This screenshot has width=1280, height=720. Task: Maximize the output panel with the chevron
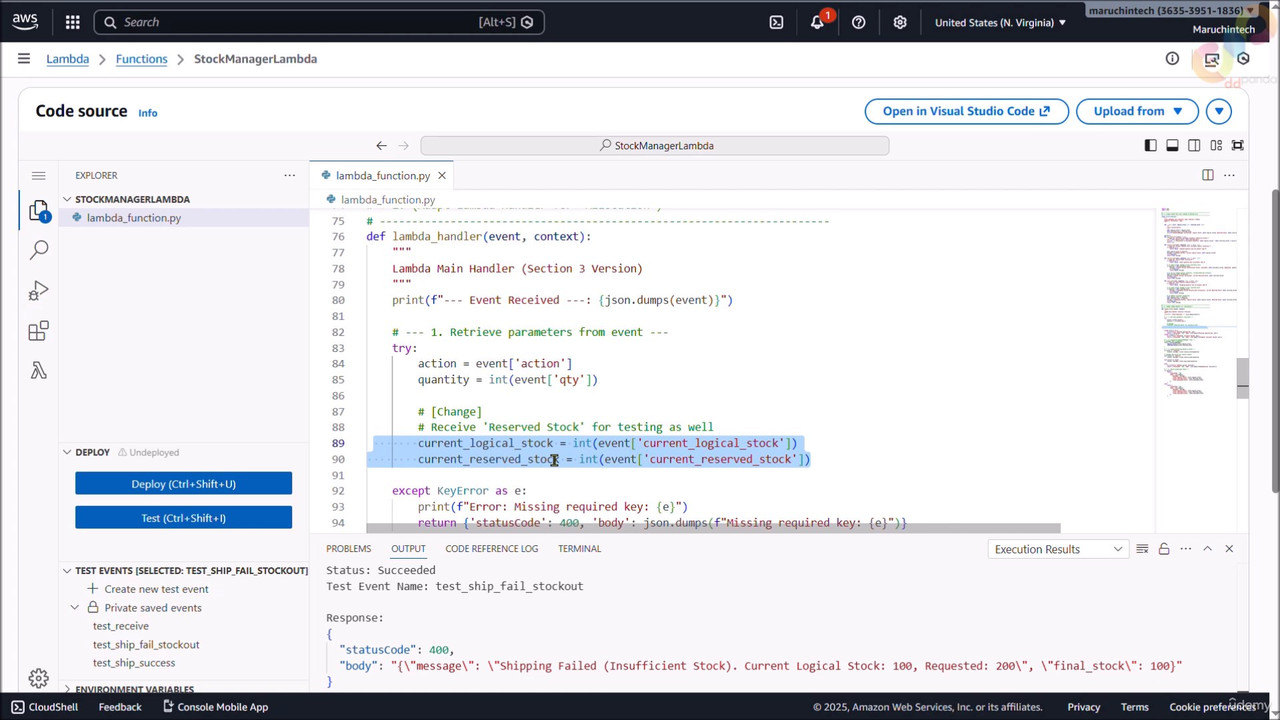(1207, 549)
